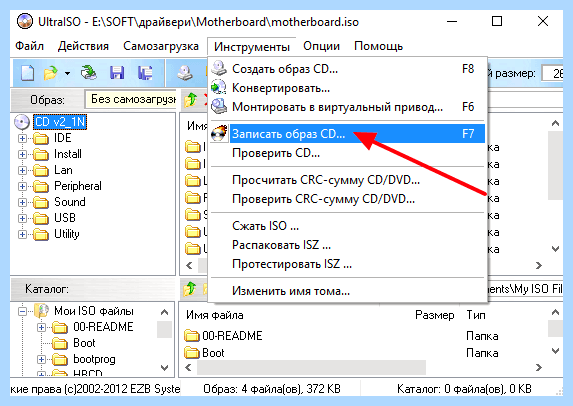
Task: Open the Опции menu
Action: pos(322,46)
